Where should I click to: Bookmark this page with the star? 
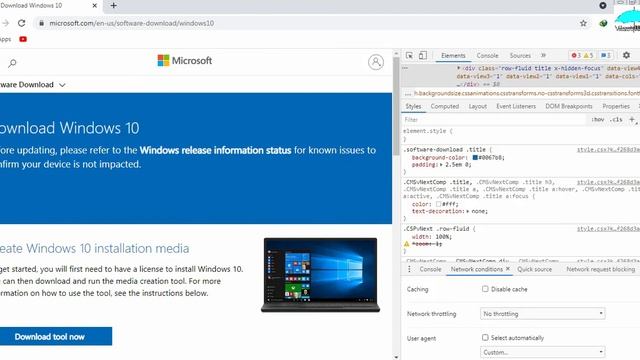click(x=583, y=23)
